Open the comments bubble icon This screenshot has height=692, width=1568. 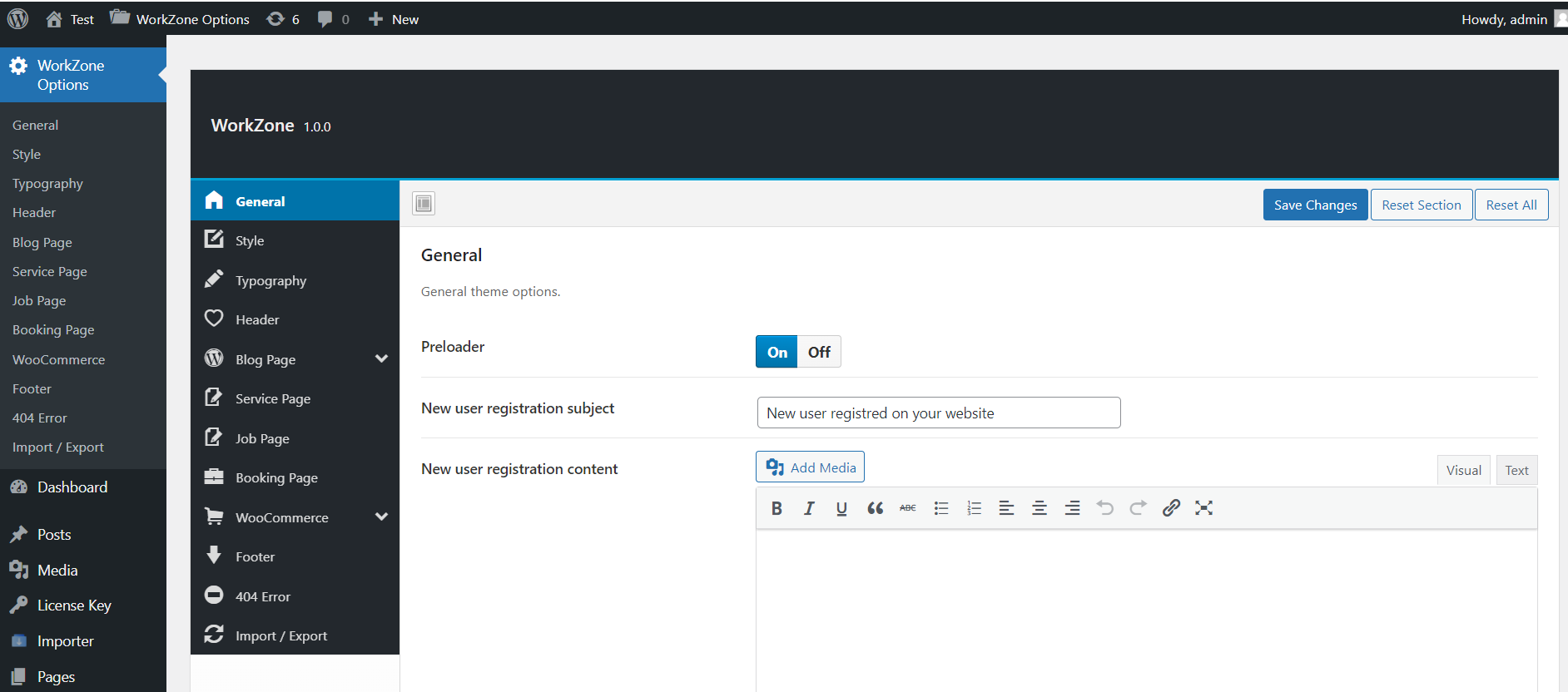pyautogui.click(x=325, y=19)
